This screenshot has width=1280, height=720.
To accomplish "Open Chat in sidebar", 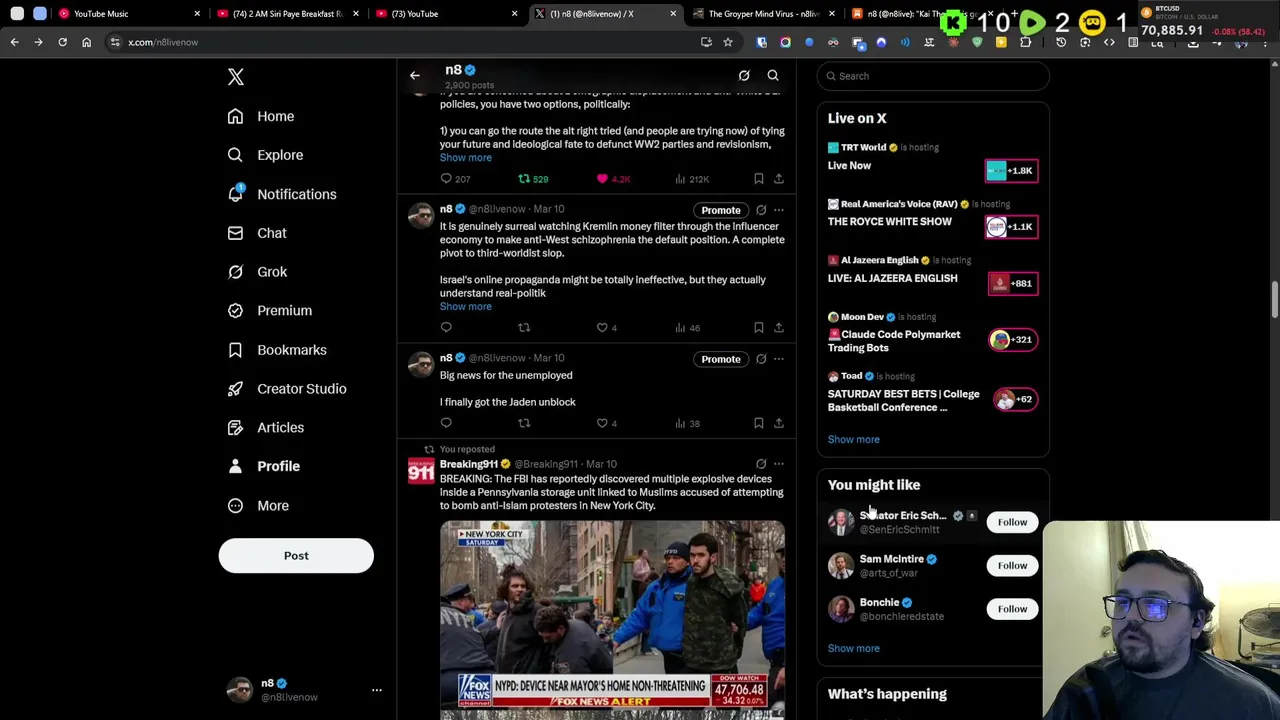I will 257,233.
